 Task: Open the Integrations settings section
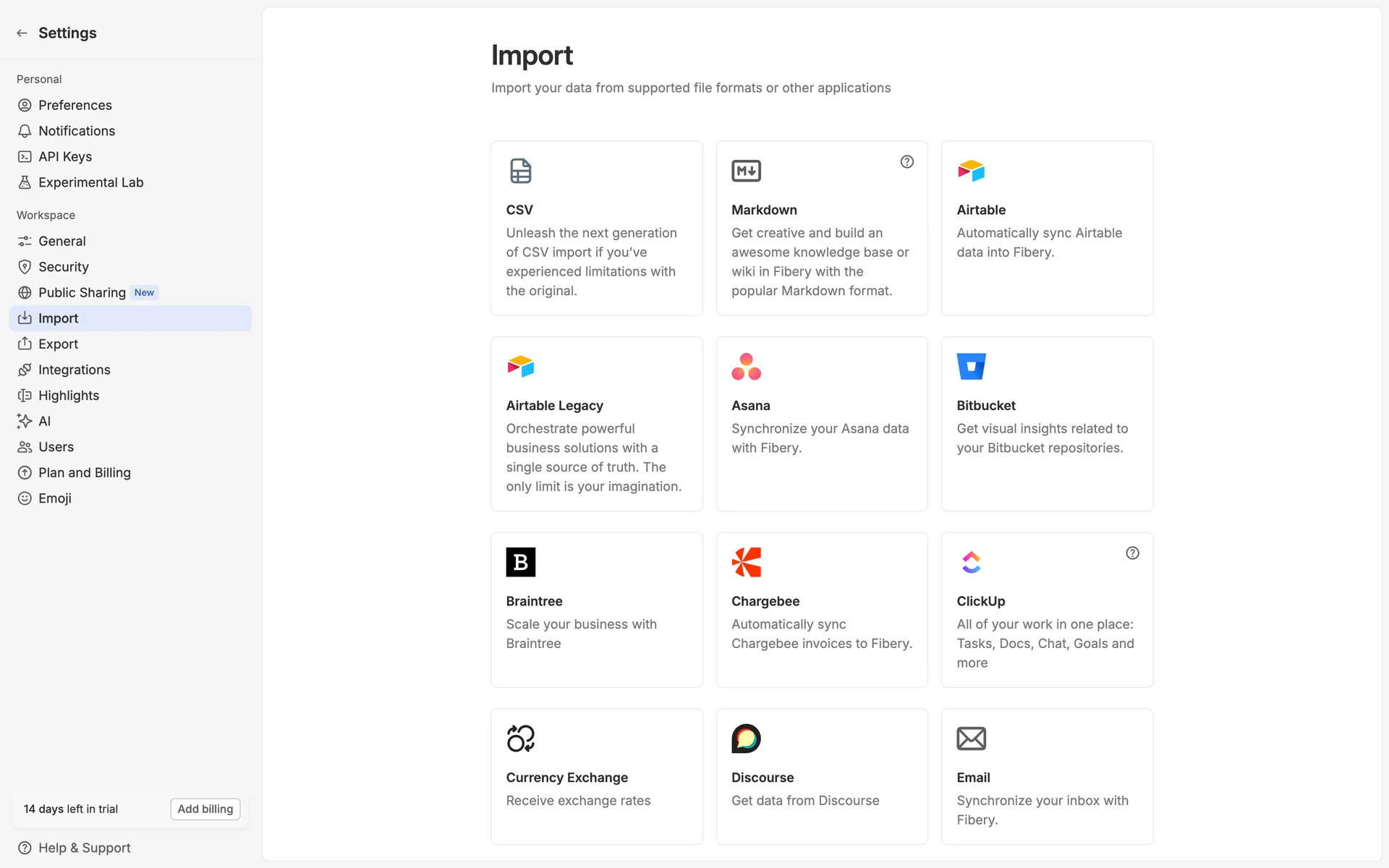click(74, 370)
